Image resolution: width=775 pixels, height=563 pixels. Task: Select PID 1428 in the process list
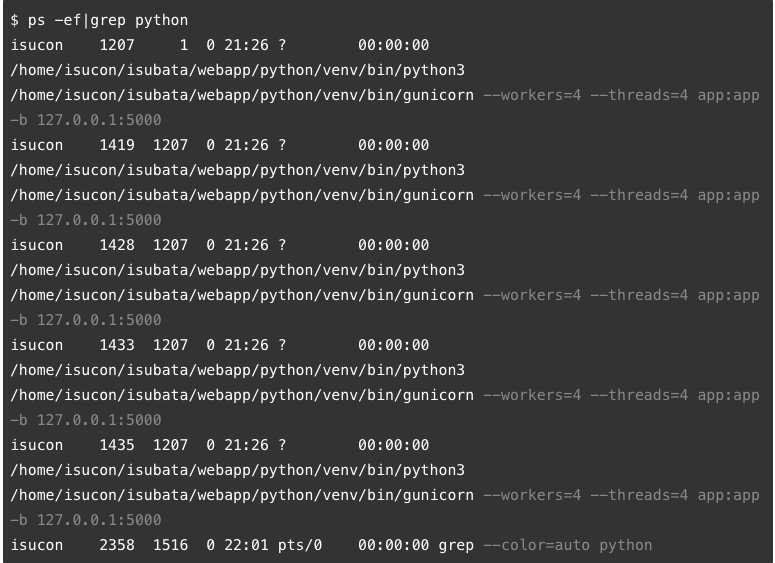point(117,245)
